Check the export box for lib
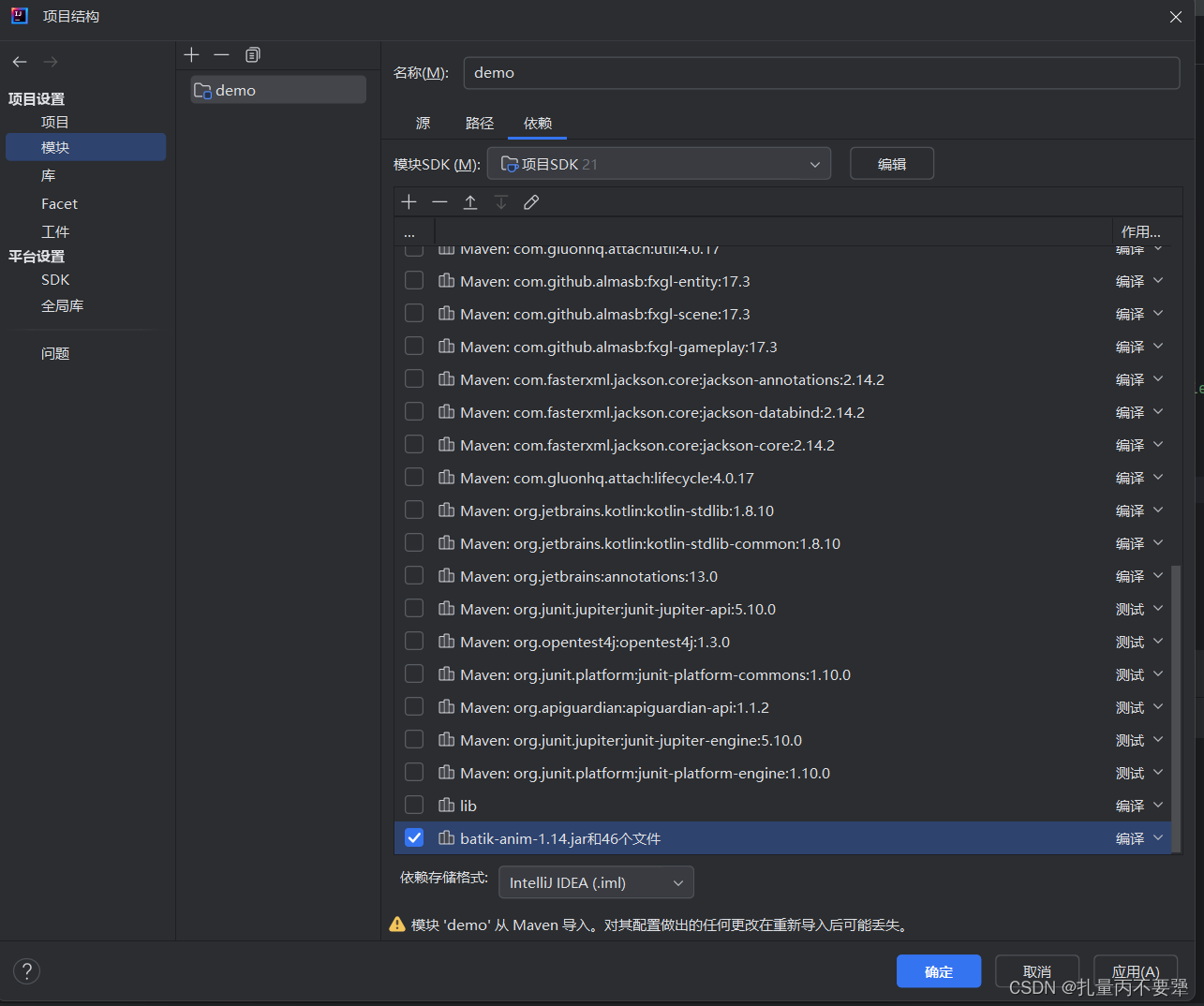Screen dimensions: 1204x1006 [x=414, y=805]
